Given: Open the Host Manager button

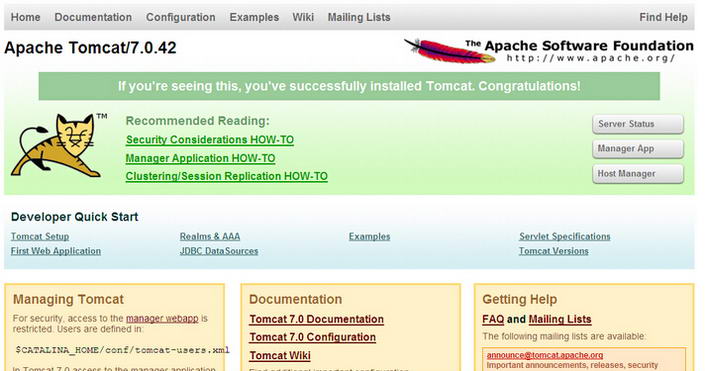Looking at the screenshot, I should pos(638,174).
